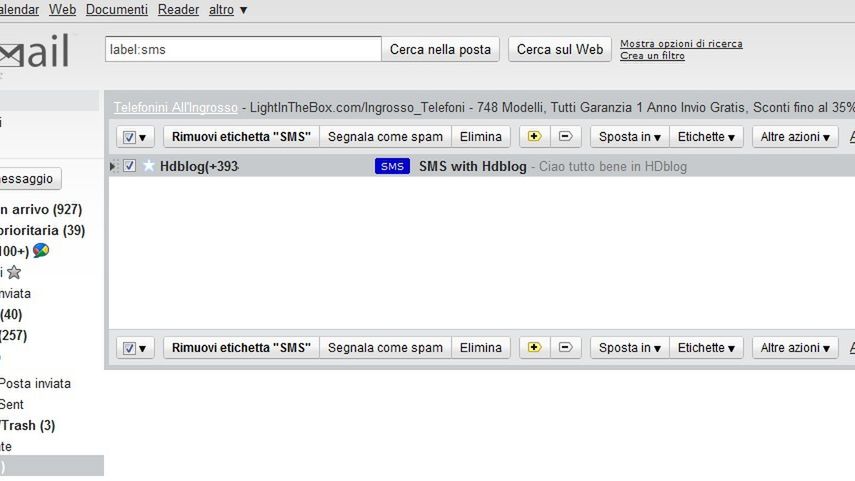Viewport: 855px width, 481px height.
Task: Click the blue SMS label tag
Action: tap(392, 166)
